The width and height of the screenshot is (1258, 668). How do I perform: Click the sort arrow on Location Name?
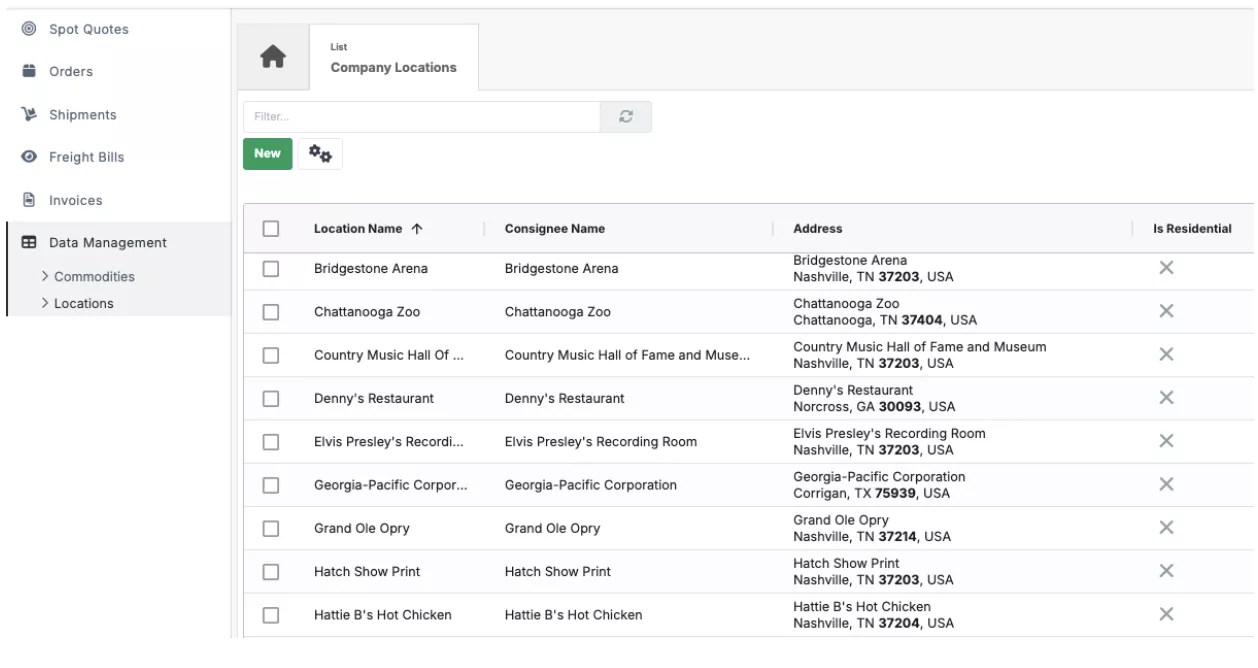click(x=417, y=229)
